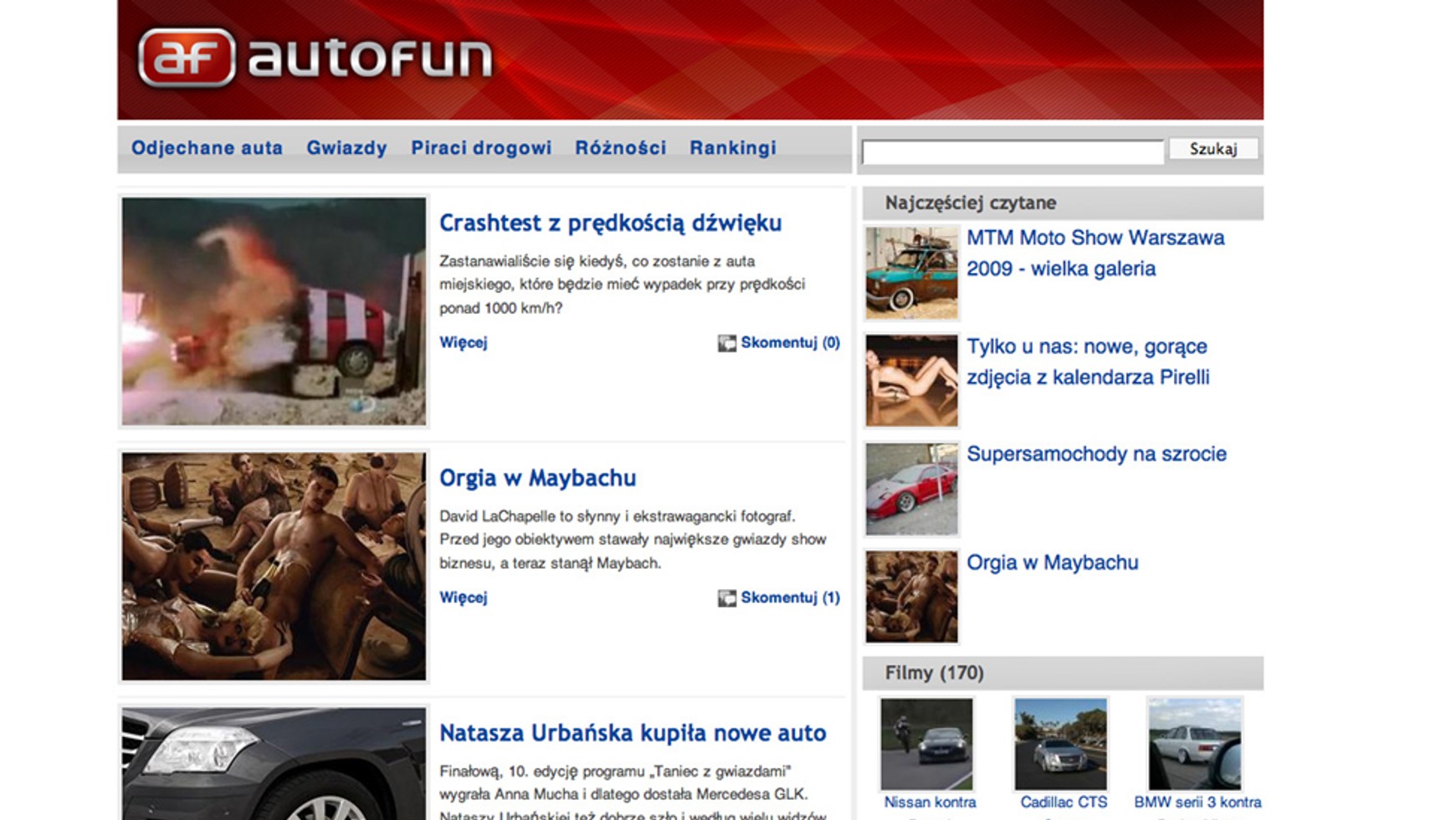Go to the Gwiazdy section
The height and width of the screenshot is (820, 1456).
tap(346, 148)
